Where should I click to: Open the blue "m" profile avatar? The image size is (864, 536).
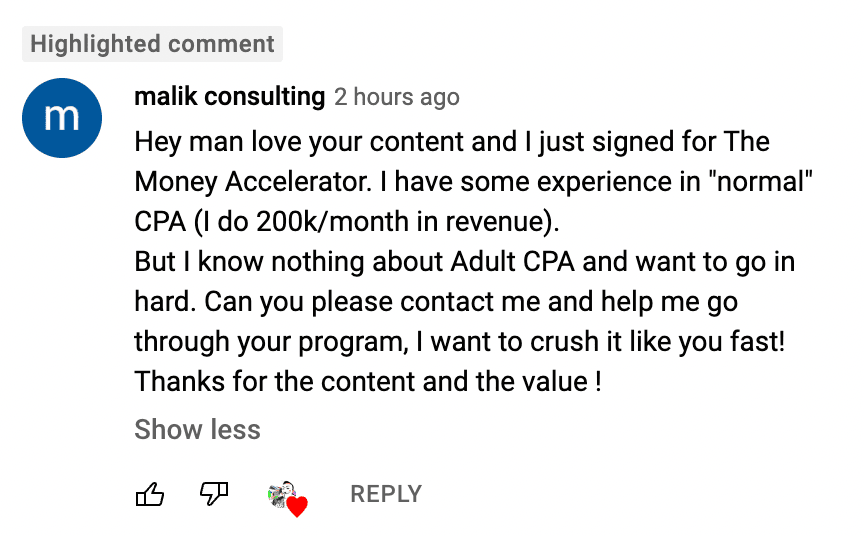(62, 118)
